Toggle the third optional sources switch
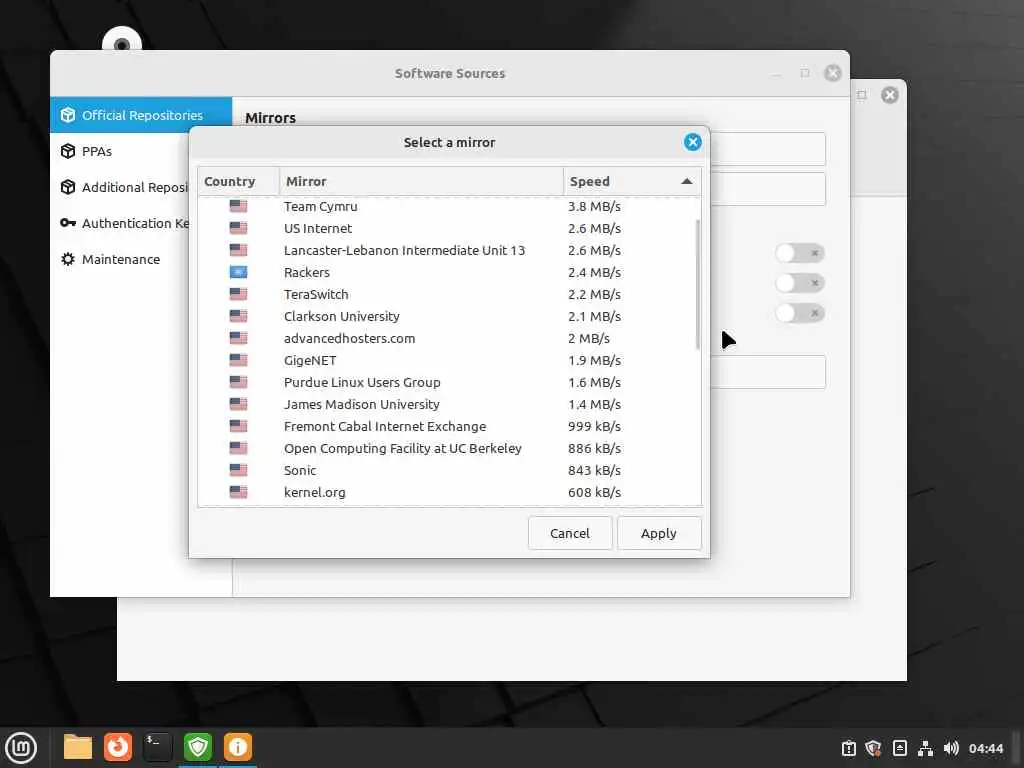The height and width of the screenshot is (768, 1024). (x=800, y=313)
